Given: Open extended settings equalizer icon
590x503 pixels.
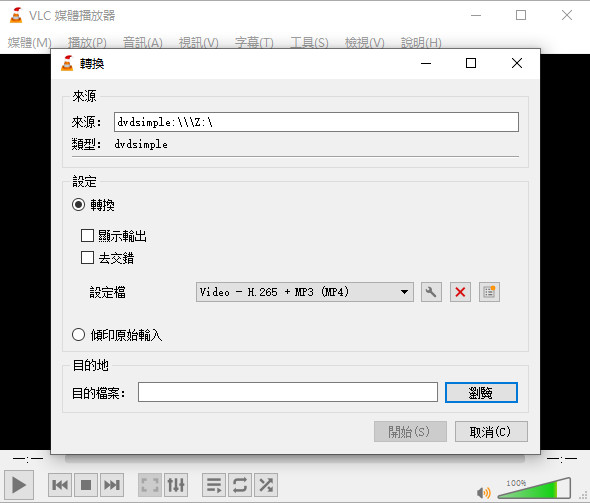Looking at the screenshot, I should tap(176, 485).
